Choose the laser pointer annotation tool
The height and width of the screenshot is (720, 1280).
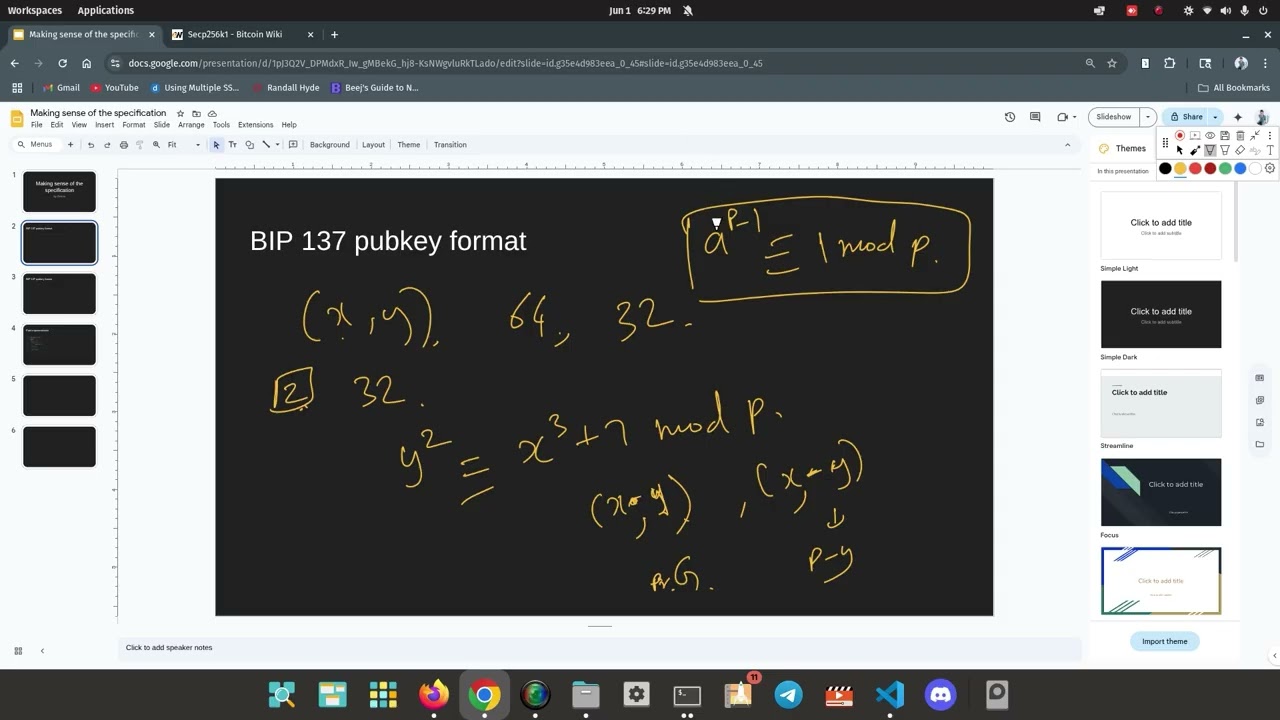(1195, 150)
